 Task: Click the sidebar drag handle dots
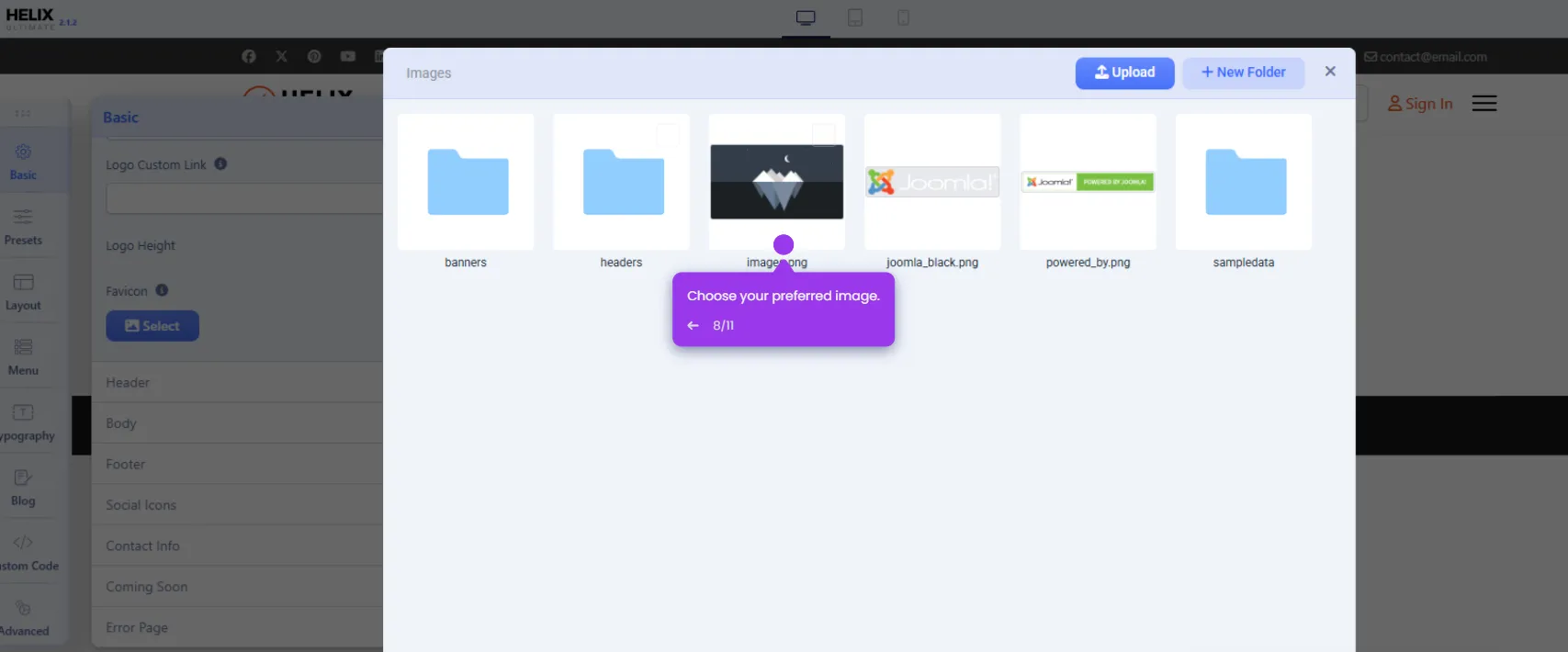point(23,113)
